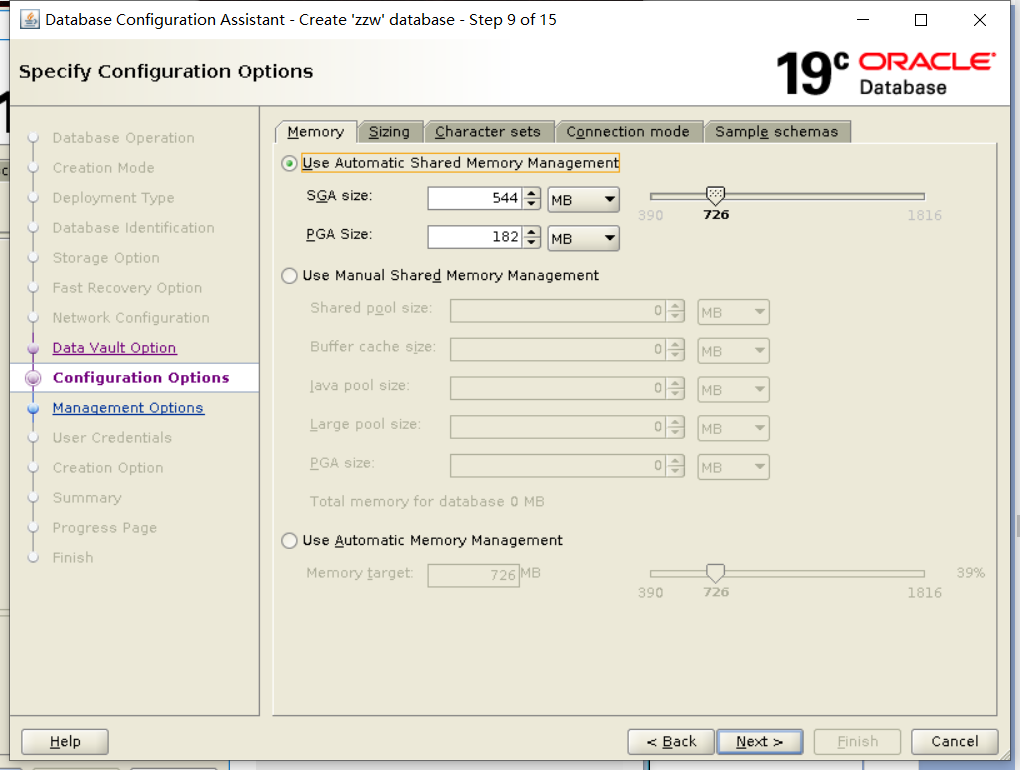1020x770 pixels.
Task: Click 'User Credentials' step text
Action: [x=112, y=438]
